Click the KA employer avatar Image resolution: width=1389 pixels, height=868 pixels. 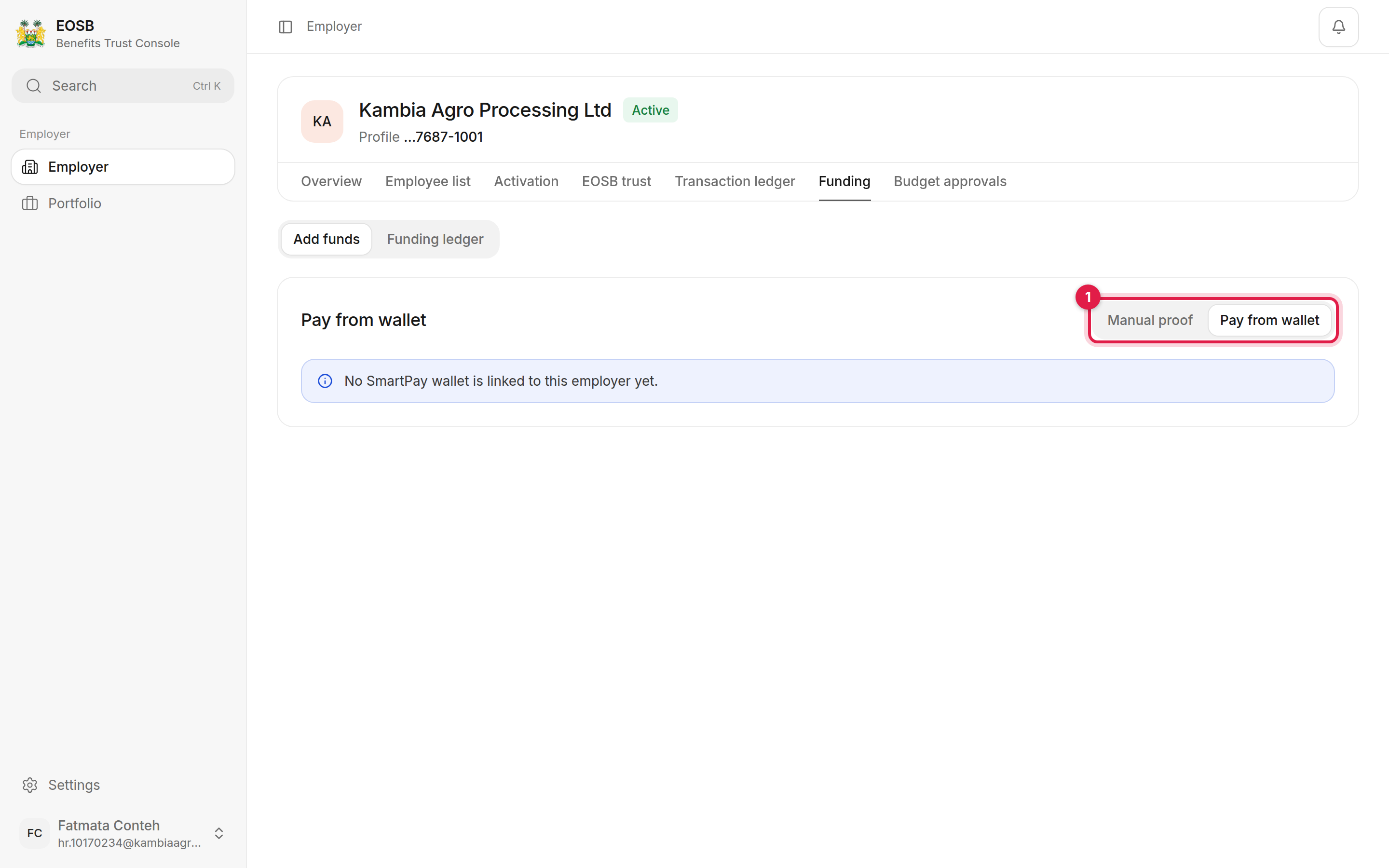click(x=322, y=122)
